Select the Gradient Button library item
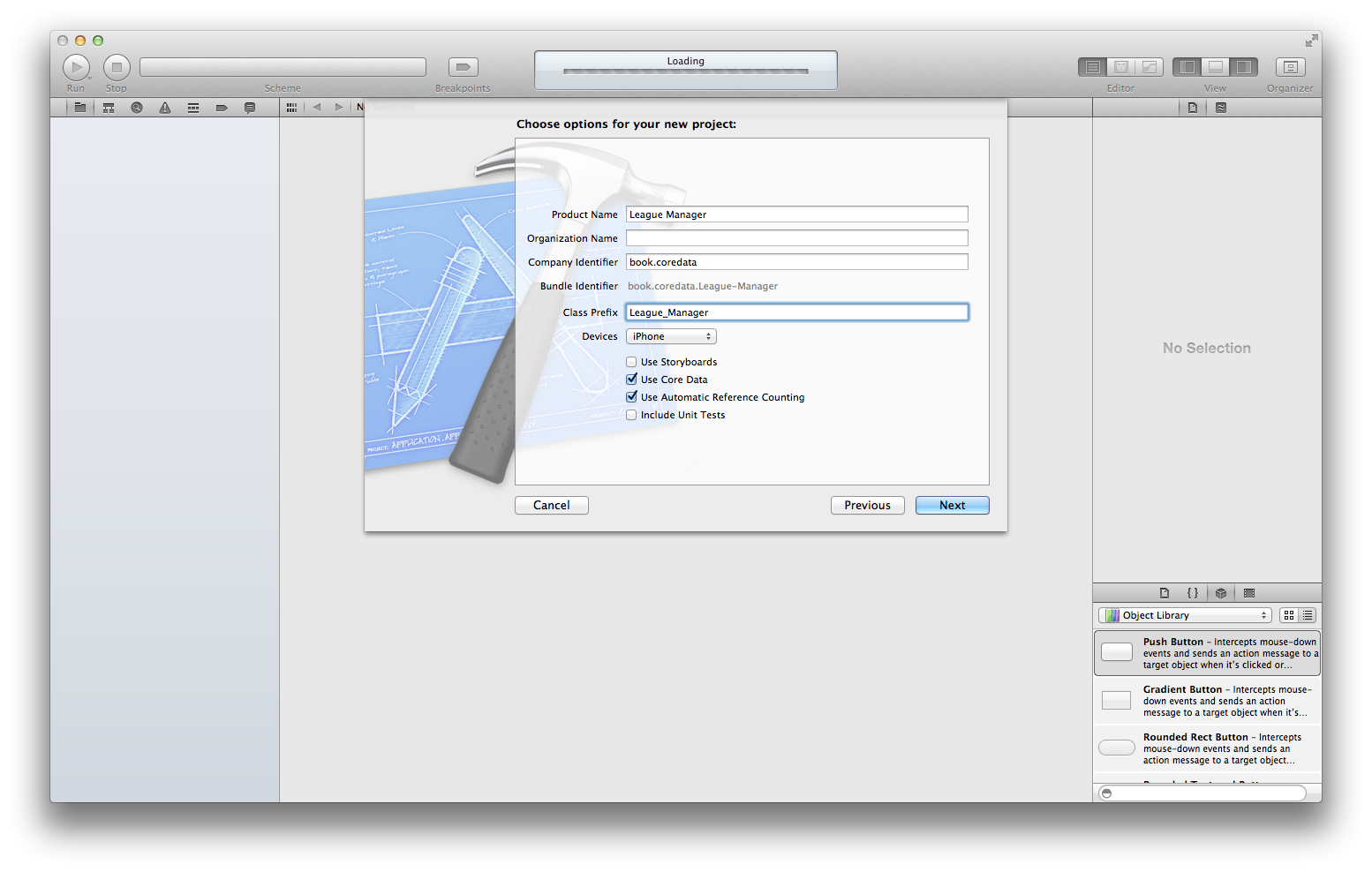 pos(1207,701)
